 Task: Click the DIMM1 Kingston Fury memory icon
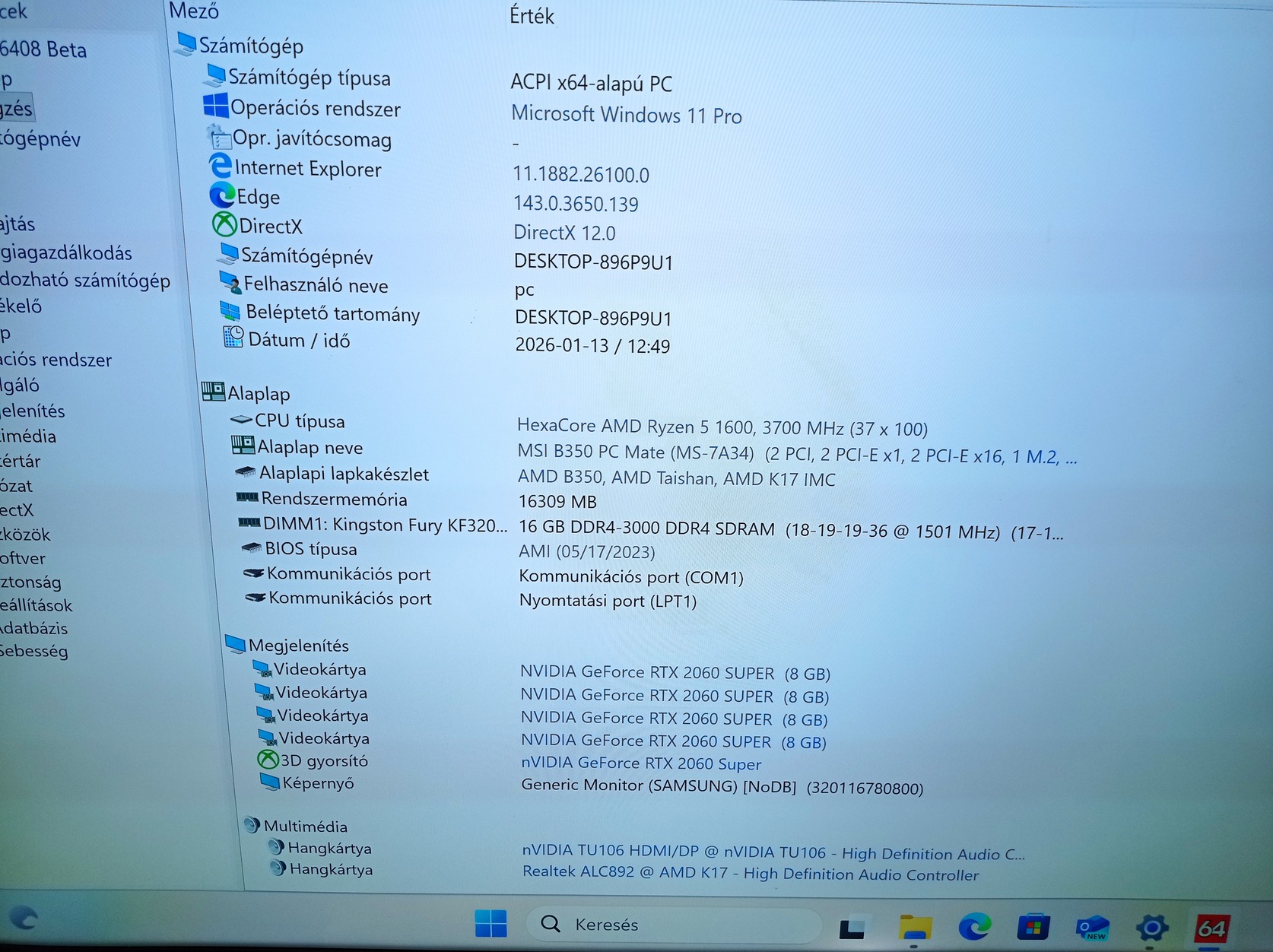[249, 523]
